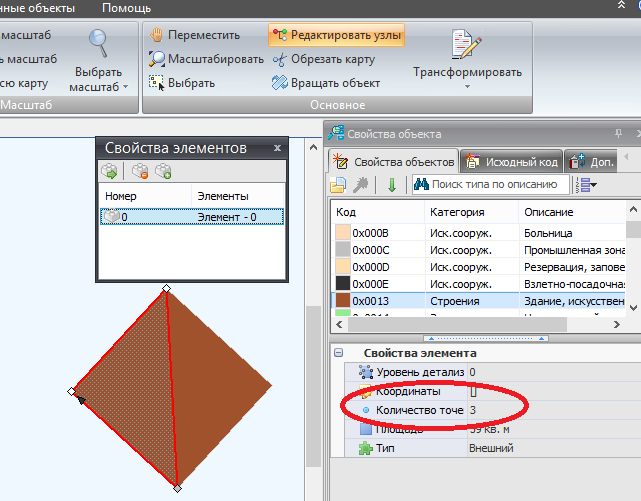
Task: Click the brown swatch for code 0x0013
Action: click(x=343, y=300)
